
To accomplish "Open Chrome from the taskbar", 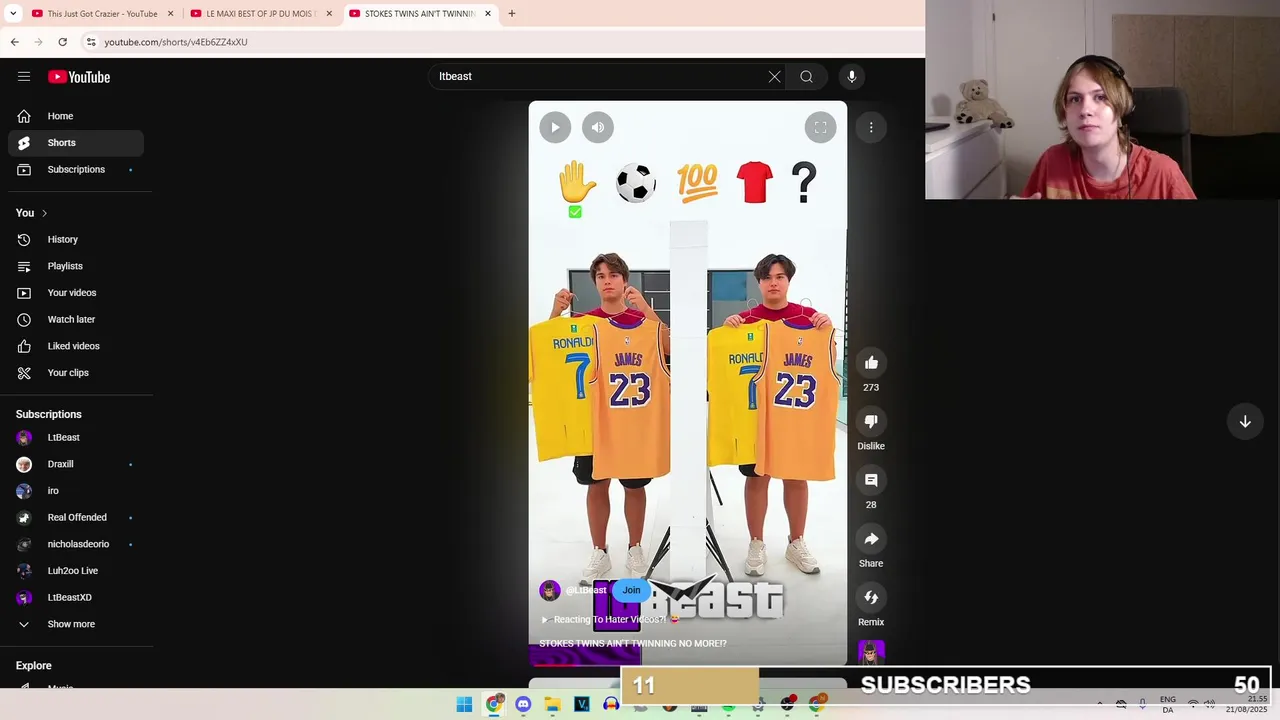I will coord(493,705).
